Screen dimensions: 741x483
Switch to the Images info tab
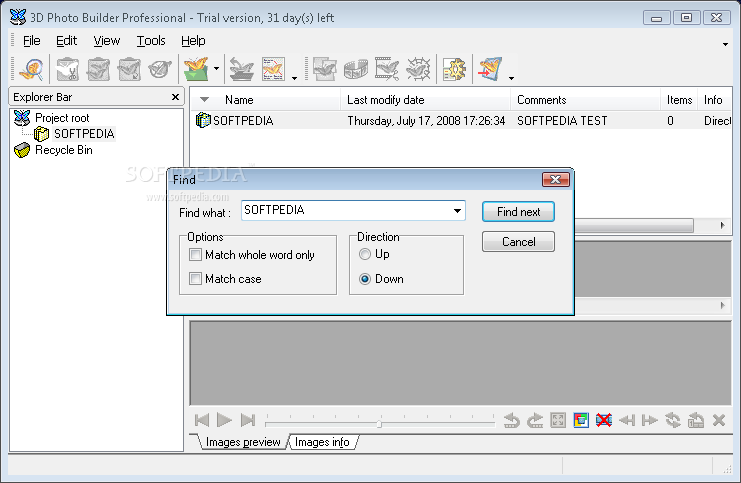tap(322, 442)
